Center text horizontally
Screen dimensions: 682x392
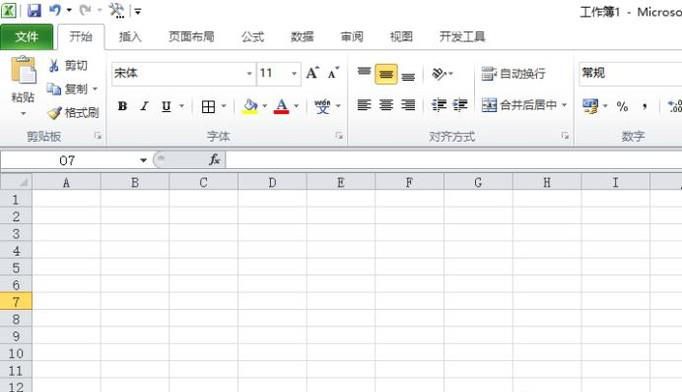(x=386, y=105)
